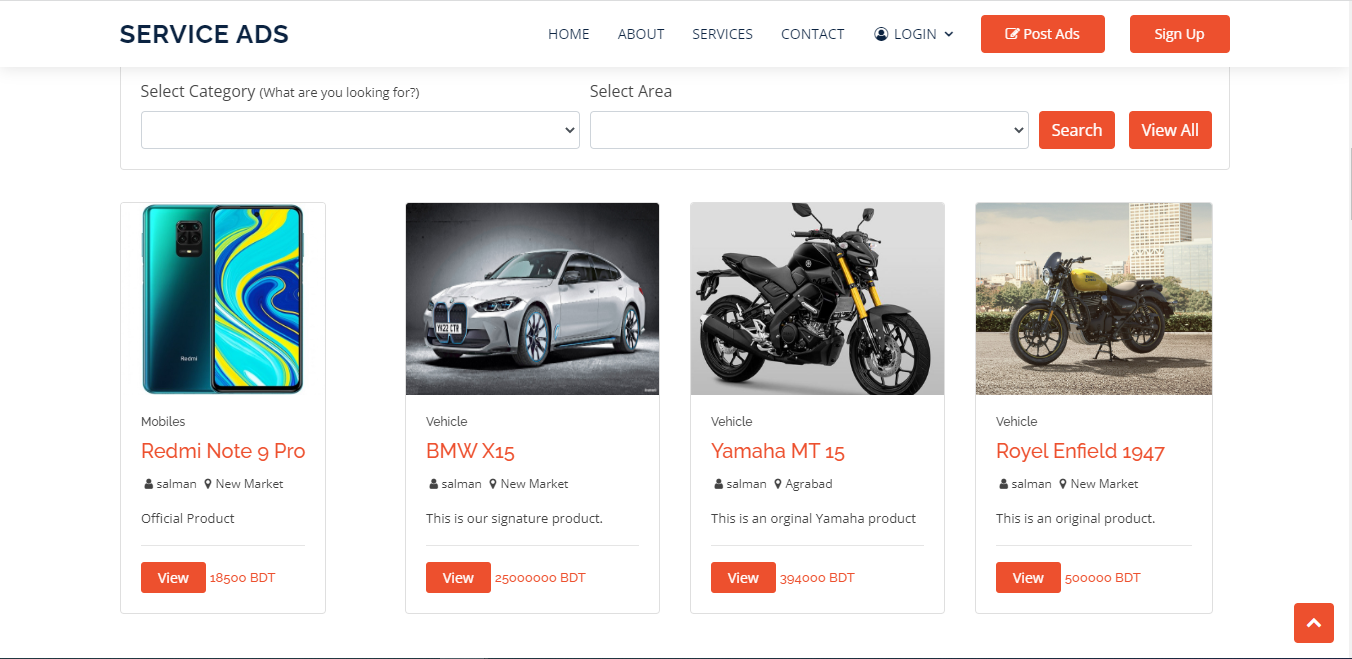This screenshot has height=659, width=1352.
Task: Click the user icon on Yamaha card
Action: click(x=719, y=484)
